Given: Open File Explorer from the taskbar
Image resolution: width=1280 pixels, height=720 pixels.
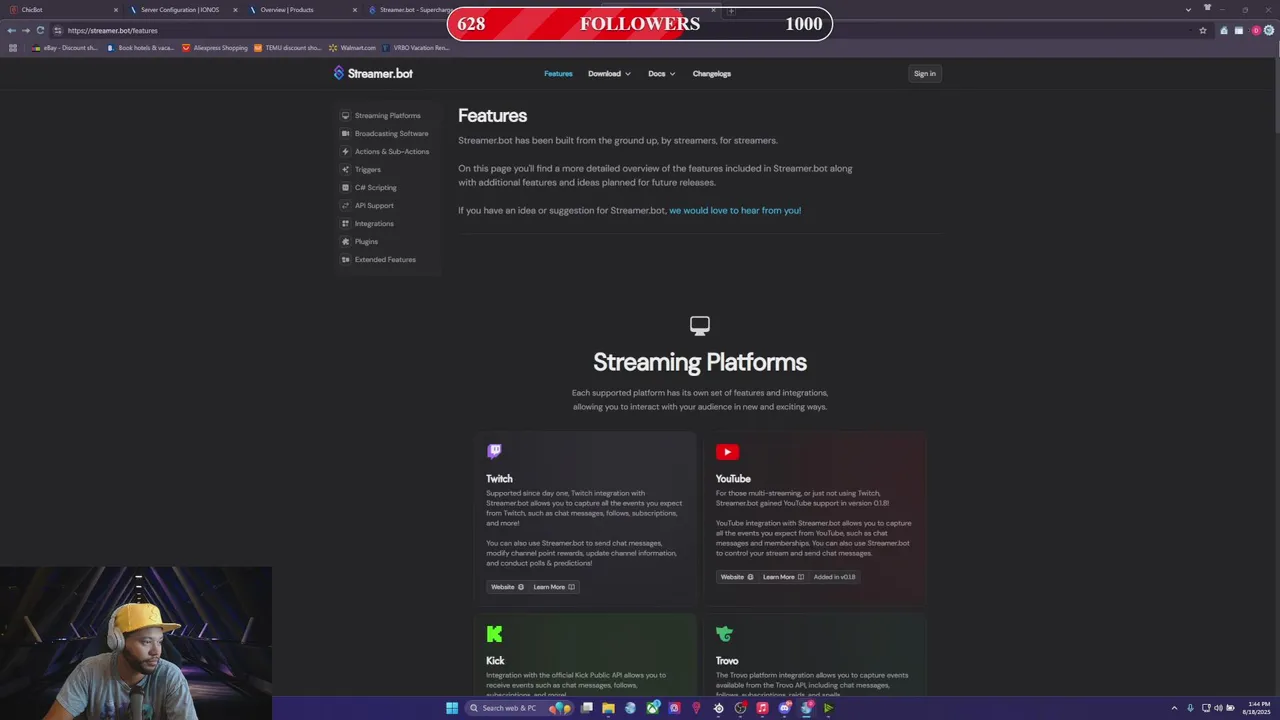Looking at the screenshot, I should pos(608,708).
